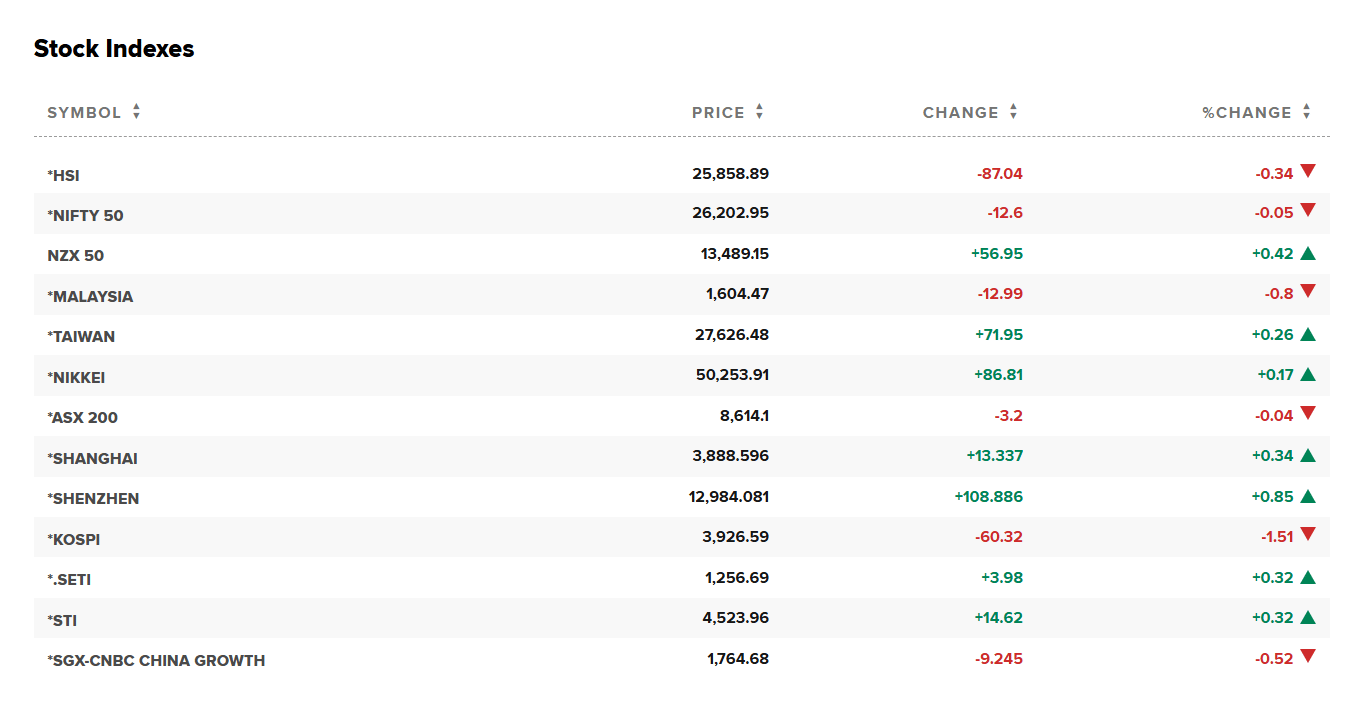1367x710 pixels.
Task: Select the *TAIWAN symbol link
Action: coord(81,336)
